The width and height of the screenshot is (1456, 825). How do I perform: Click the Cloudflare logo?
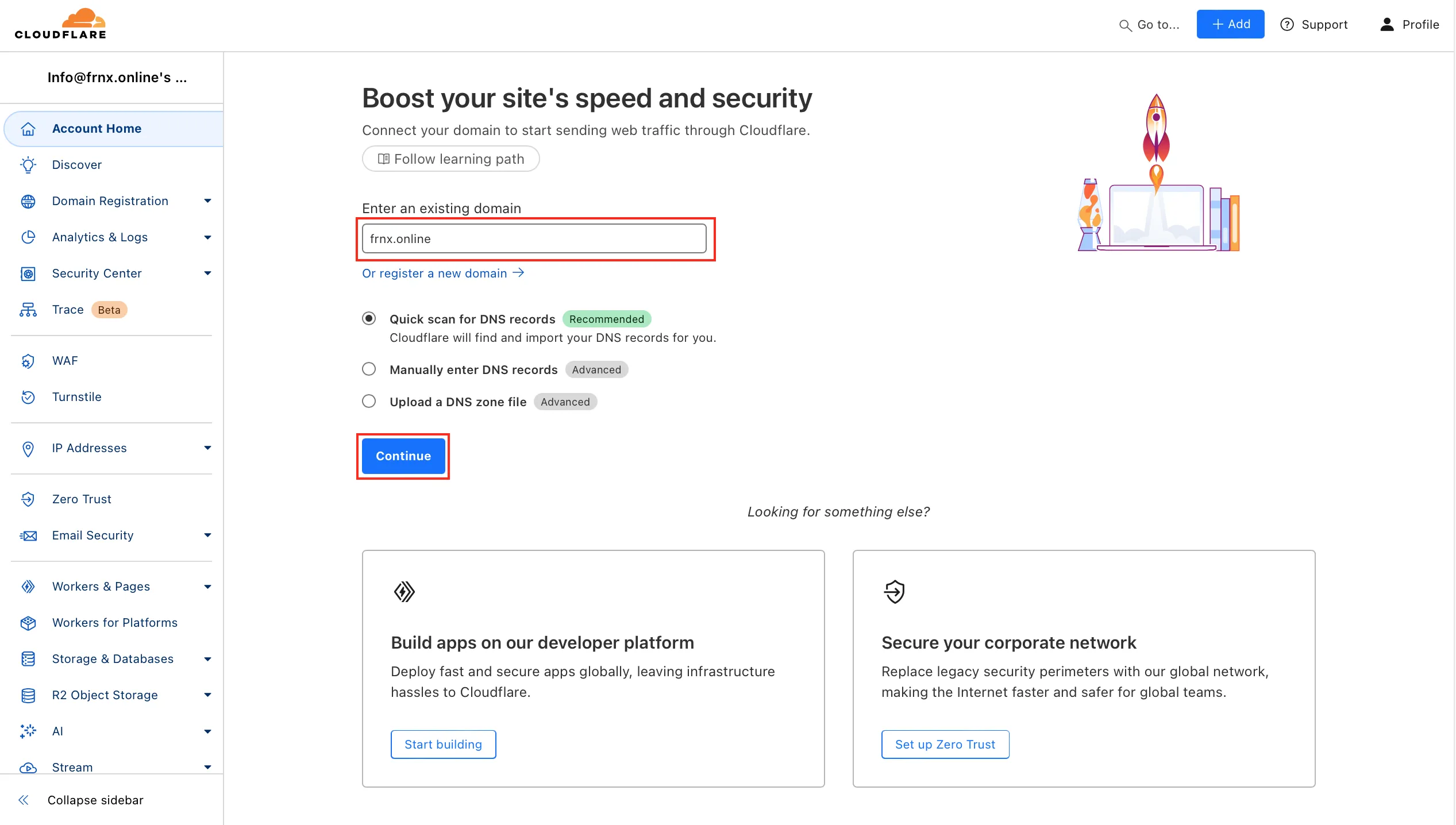[x=61, y=24]
